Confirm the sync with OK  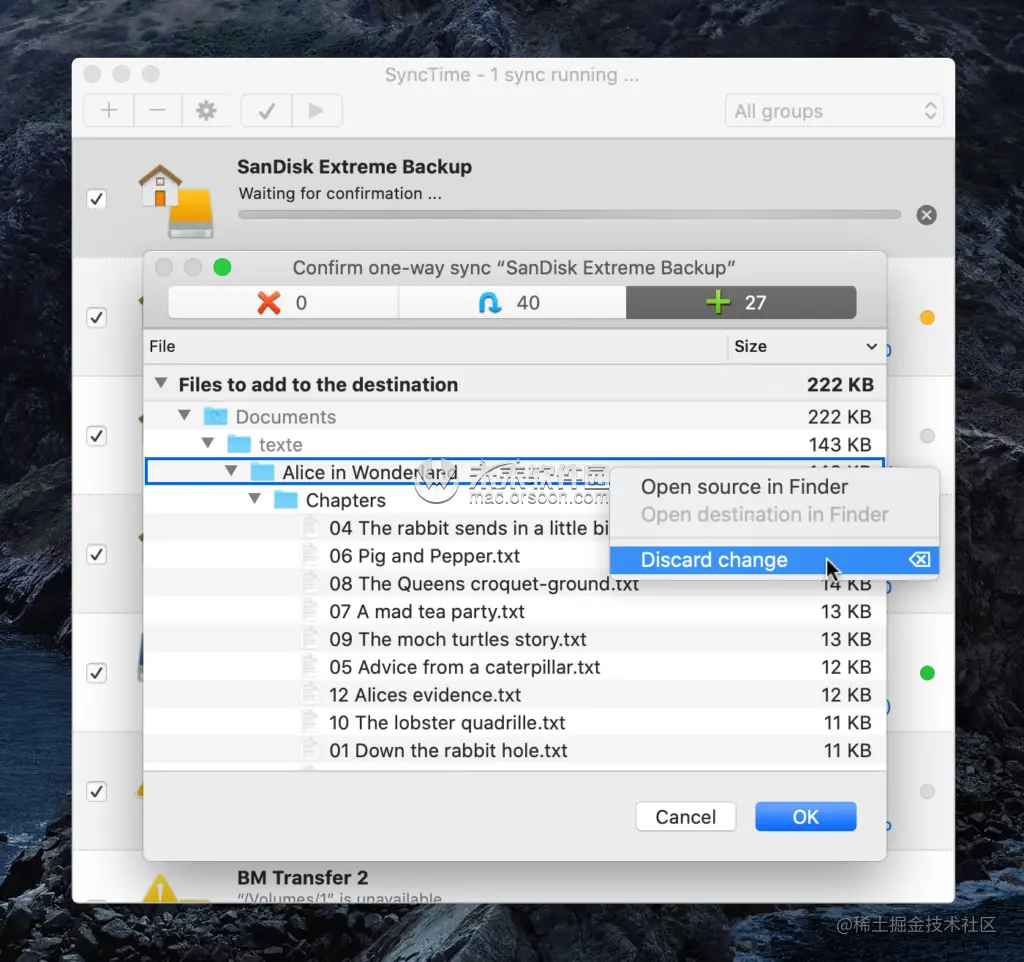tap(805, 817)
